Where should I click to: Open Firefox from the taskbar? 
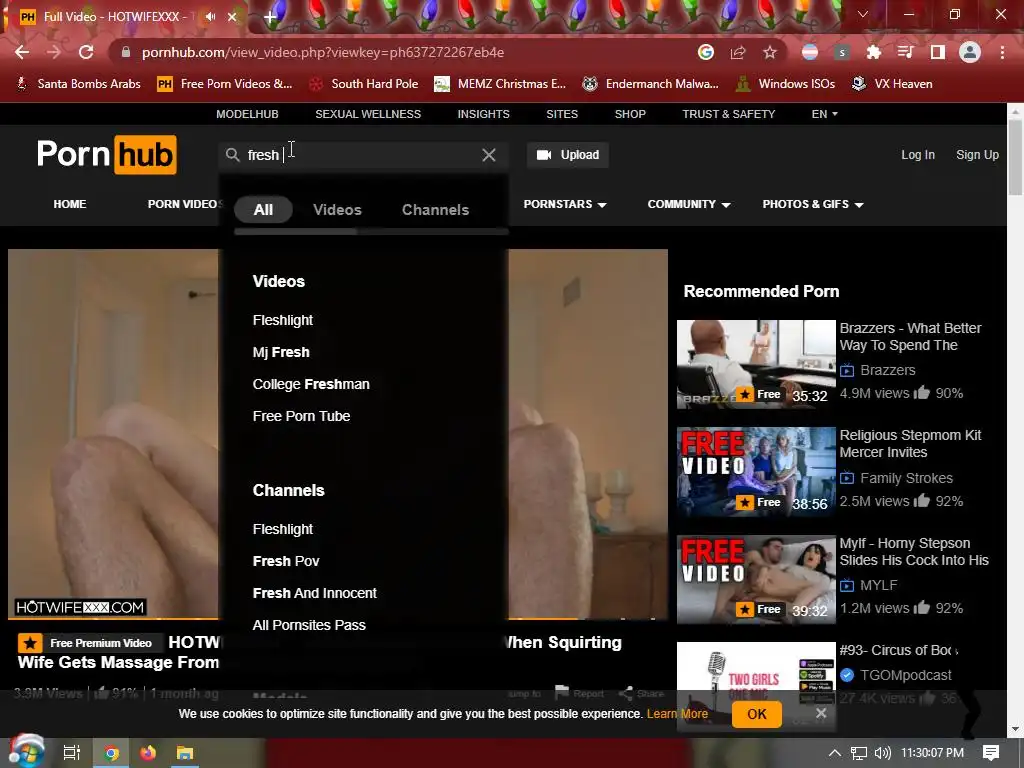point(148,753)
